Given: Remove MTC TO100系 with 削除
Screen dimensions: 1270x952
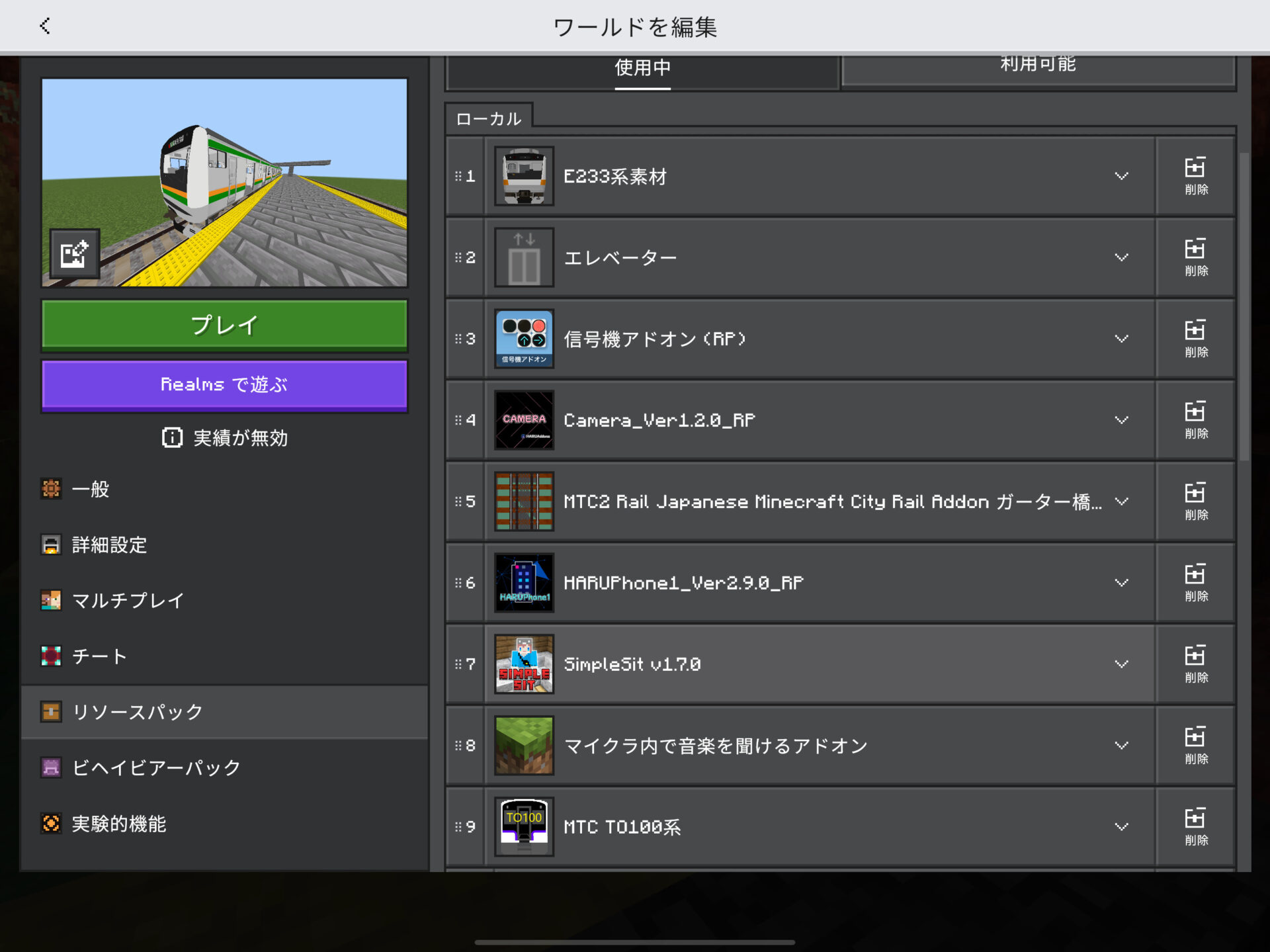Looking at the screenshot, I should point(1196,827).
